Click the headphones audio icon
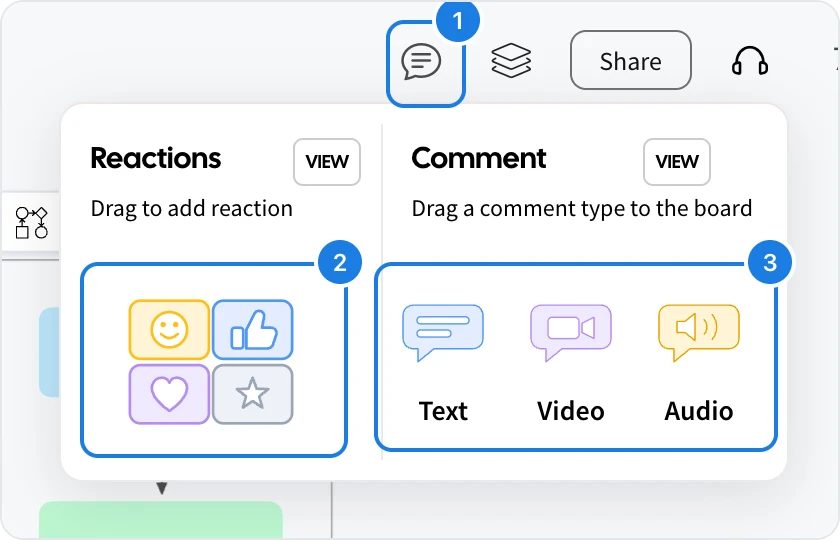 click(749, 61)
